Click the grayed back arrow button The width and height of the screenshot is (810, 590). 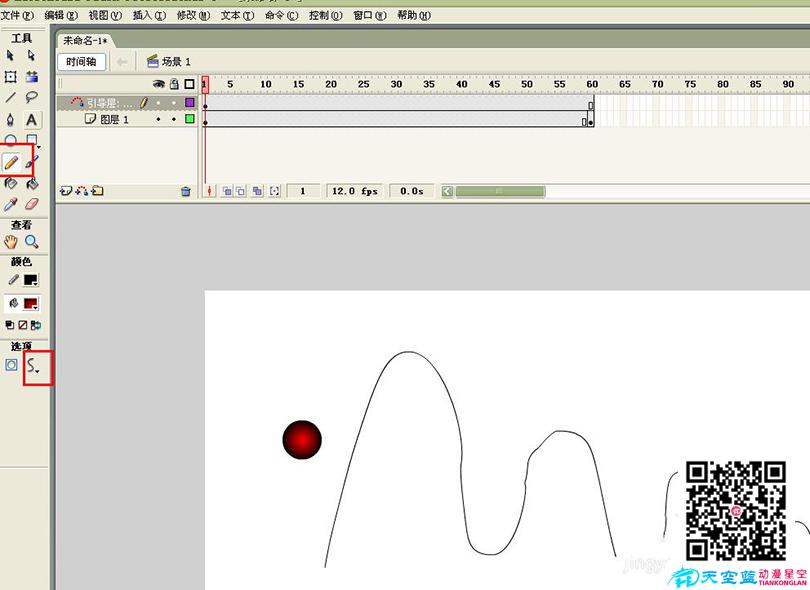click(121, 62)
